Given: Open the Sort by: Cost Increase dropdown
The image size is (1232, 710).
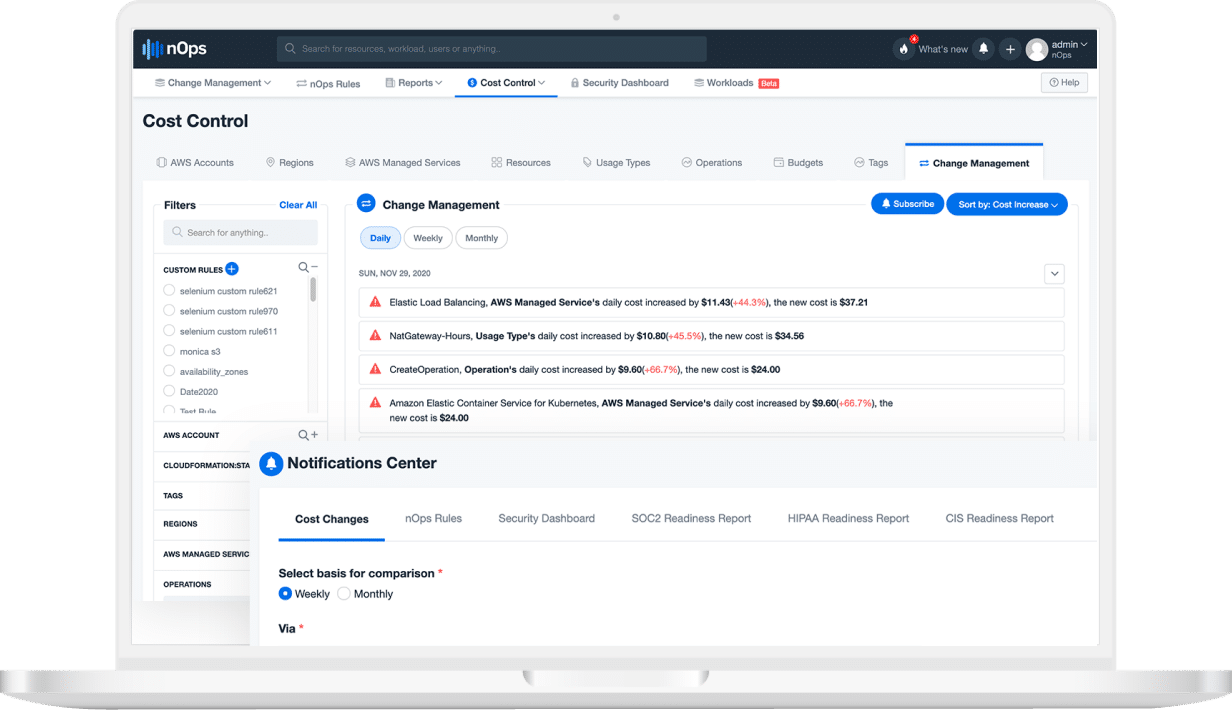Looking at the screenshot, I should [x=1007, y=204].
